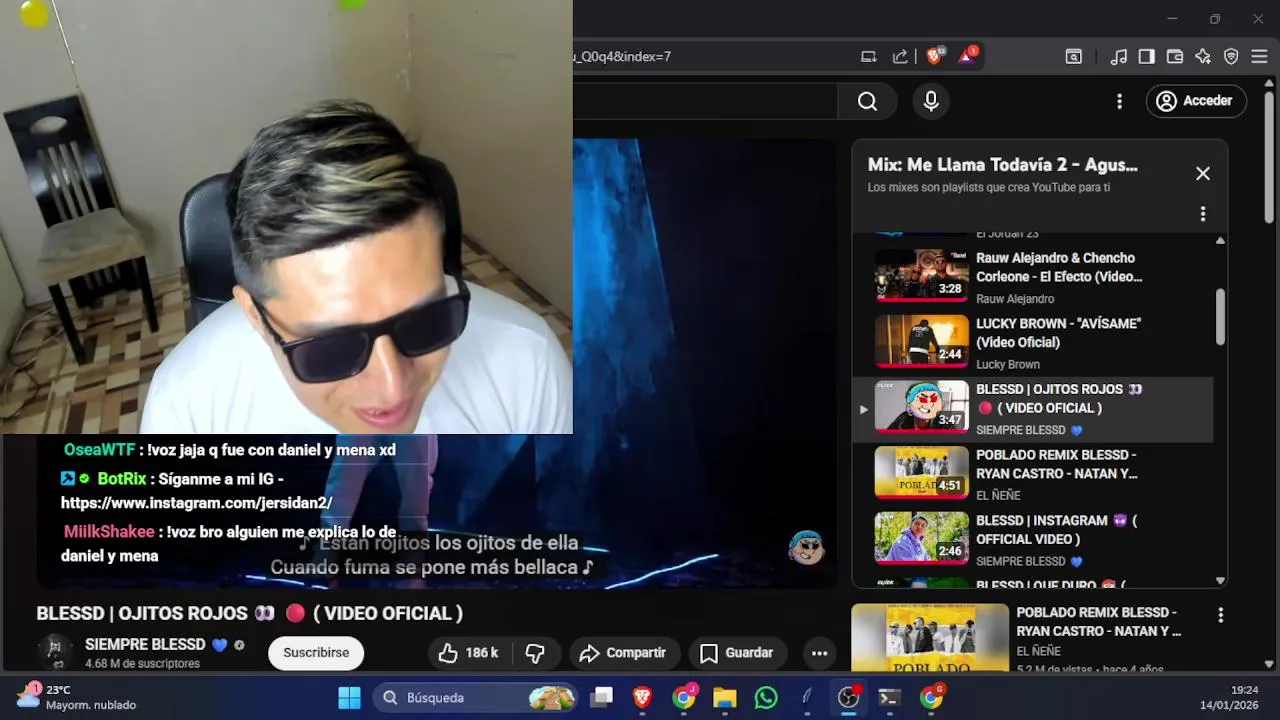
Task: Click playlist scroll-up arrow
Action: coord(1220,241)
